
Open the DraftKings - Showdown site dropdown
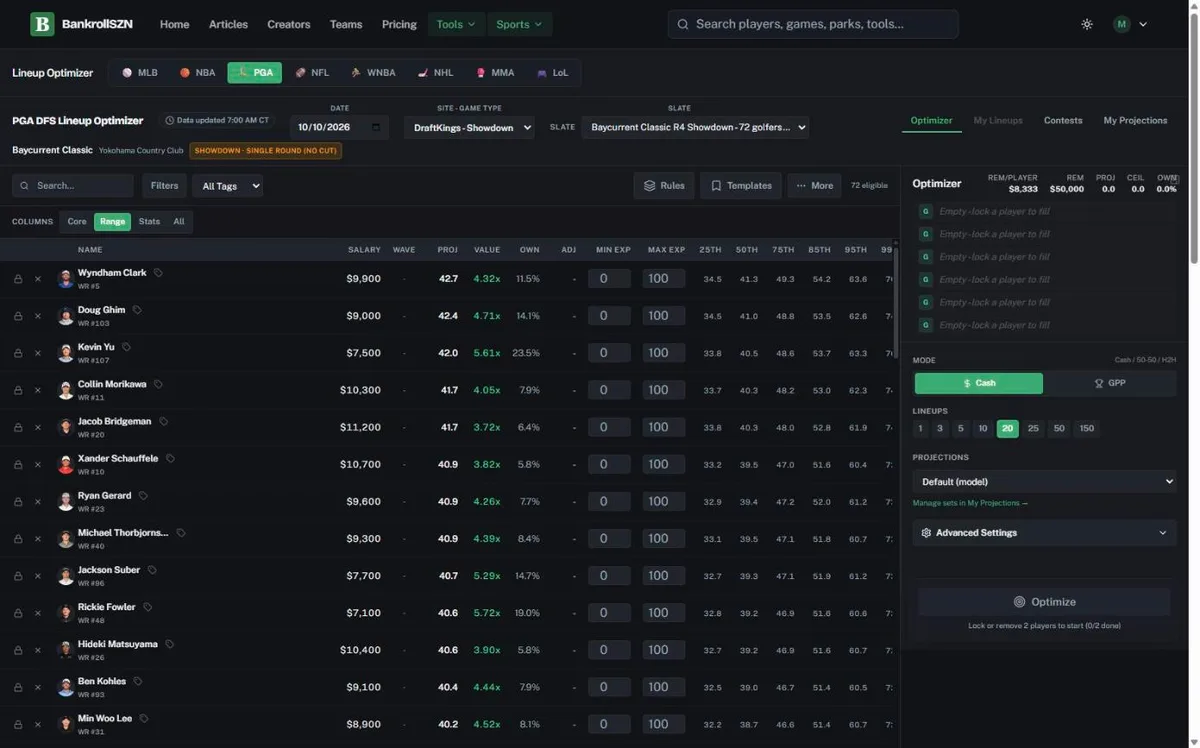click(x=469, y=127)
